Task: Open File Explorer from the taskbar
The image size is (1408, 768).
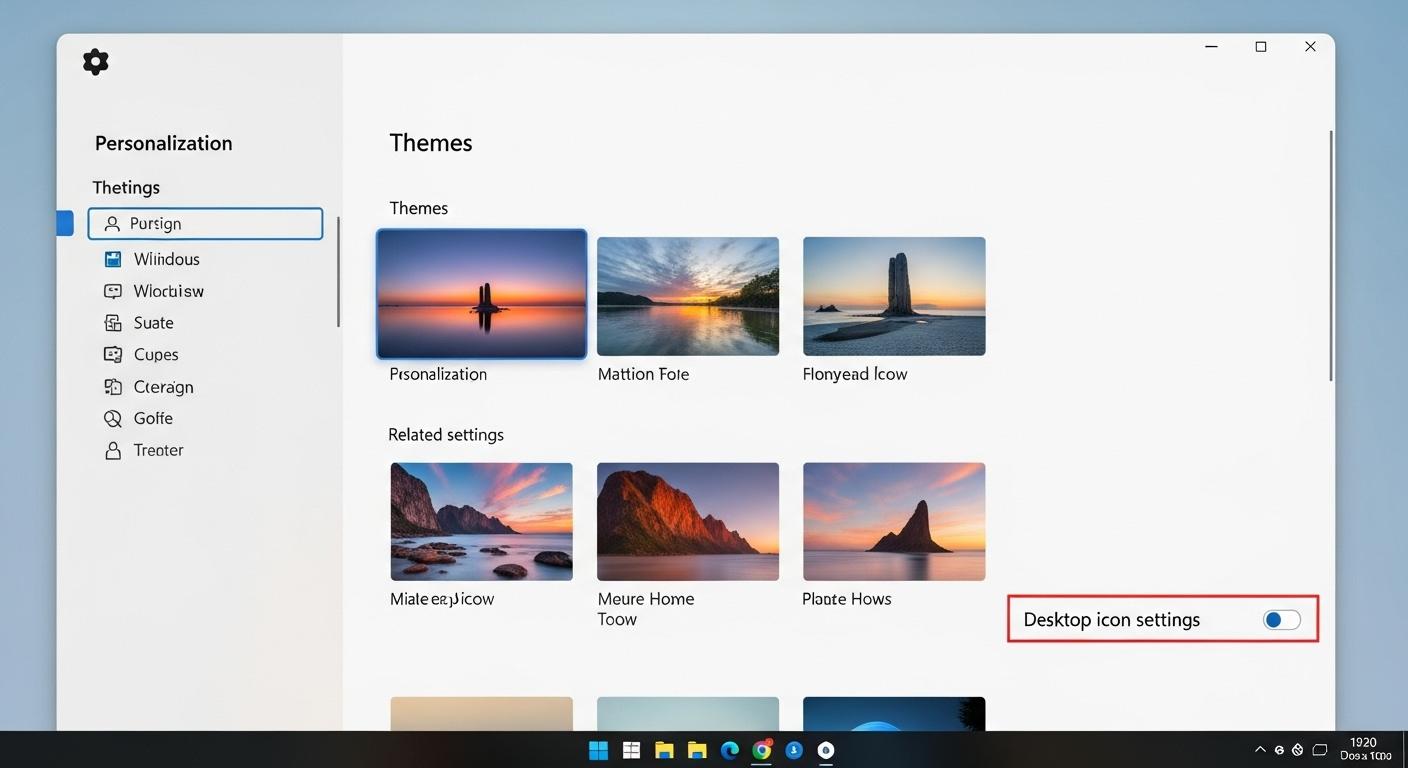Action: click(664, 750)
